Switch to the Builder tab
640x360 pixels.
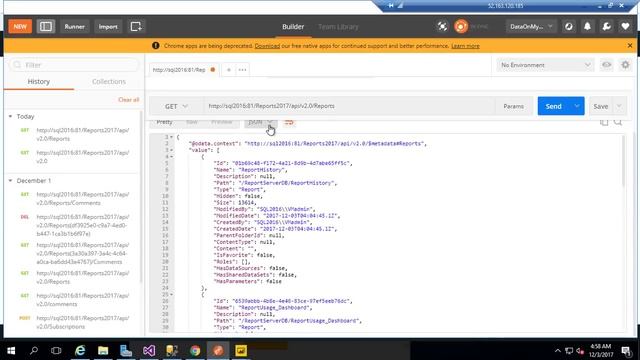(293, 27)
